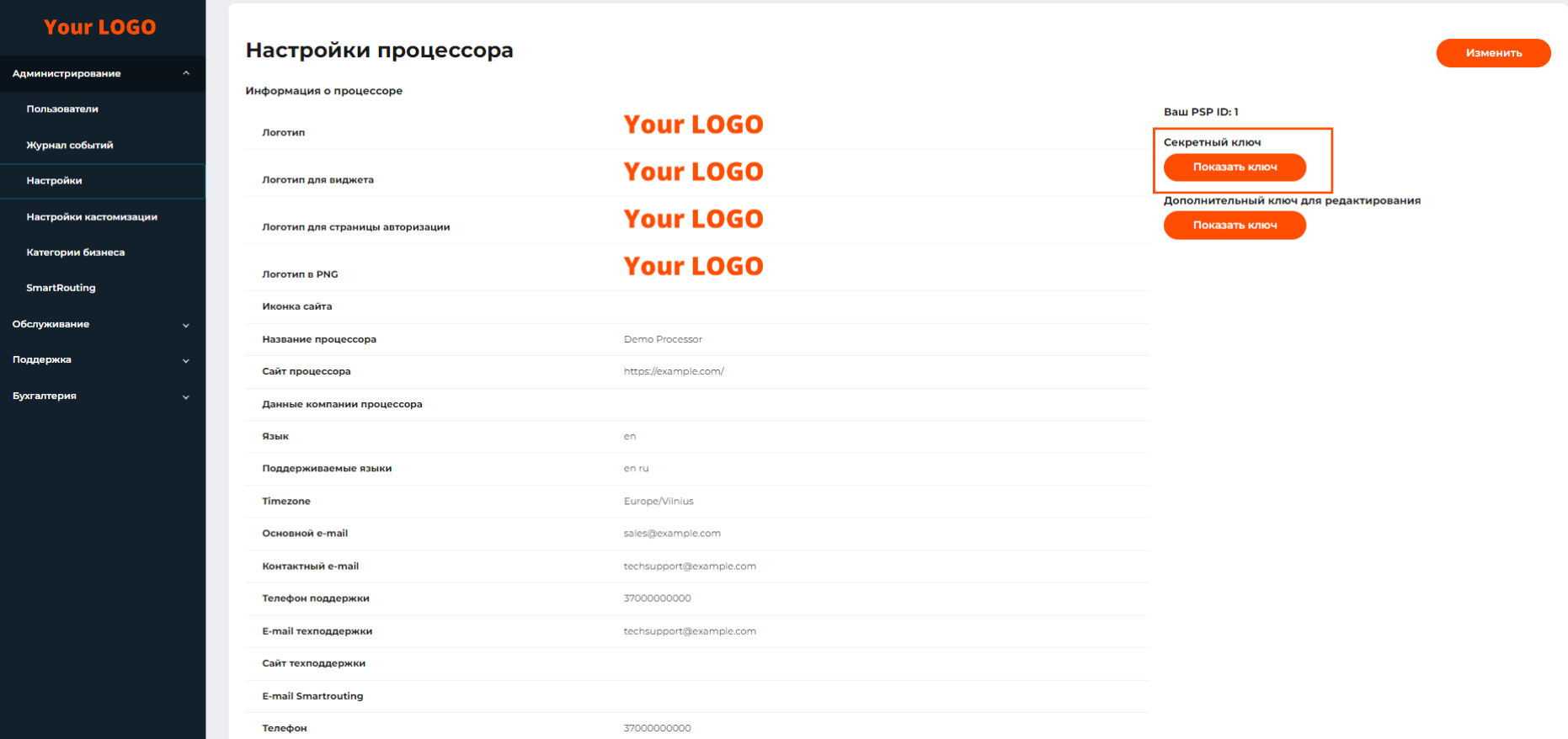Show the Дополнительный ключ для редактирования
1568x739 pixels.
tap(1235, 226)
